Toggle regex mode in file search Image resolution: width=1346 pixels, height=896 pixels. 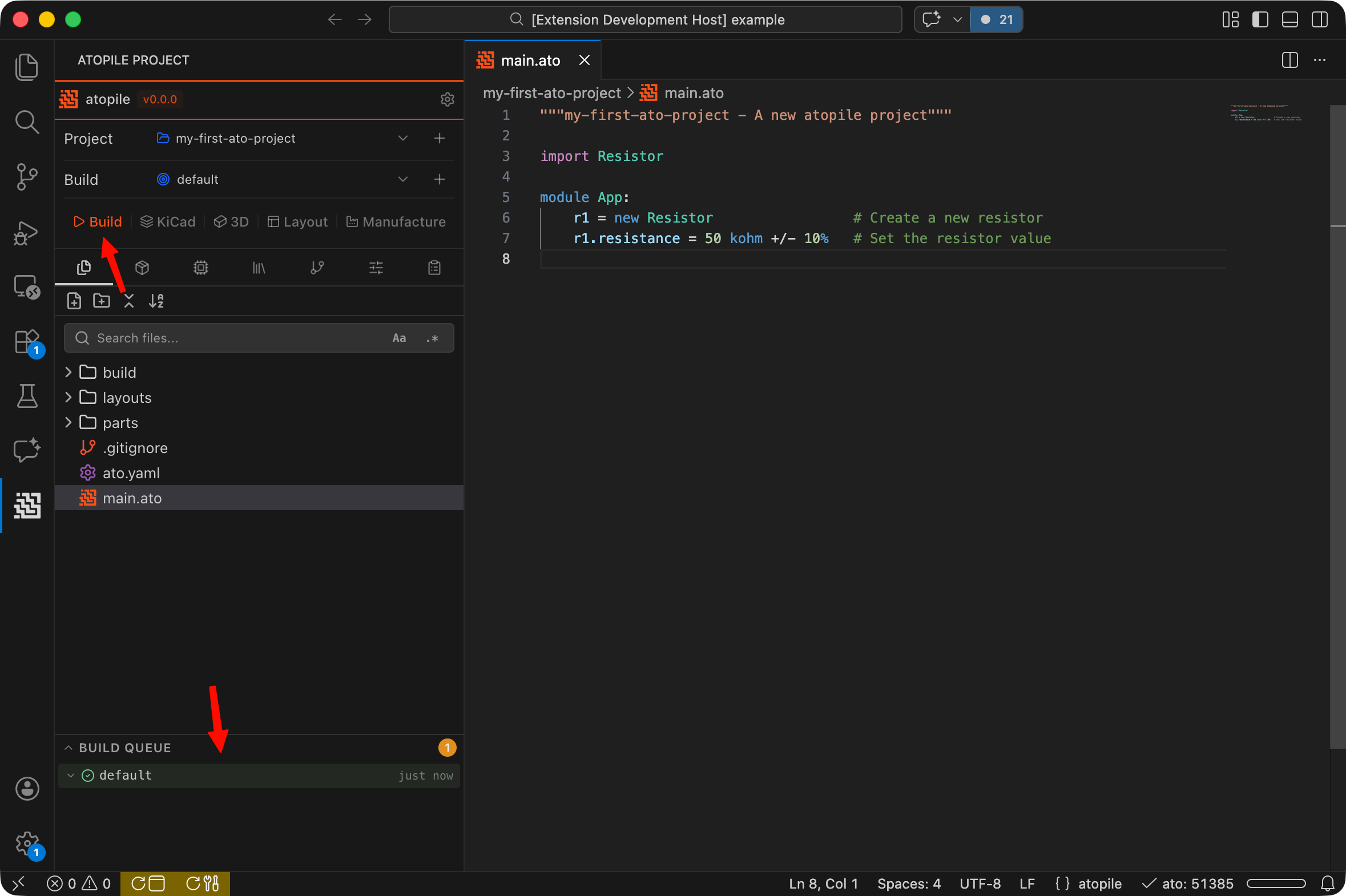coord(432,338)
